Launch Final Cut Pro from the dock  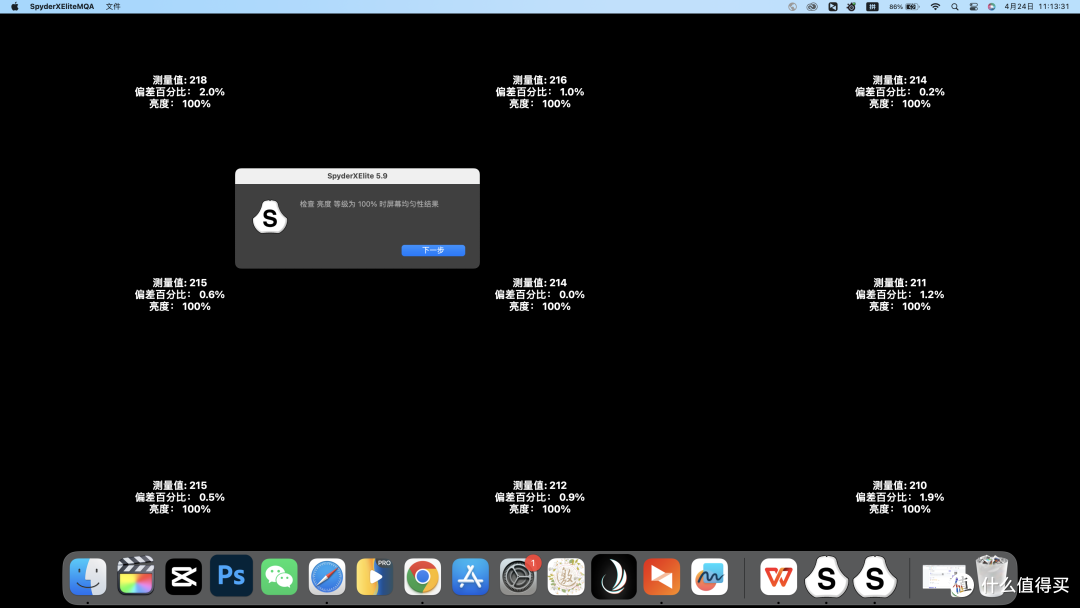click(x=136, y=576)
